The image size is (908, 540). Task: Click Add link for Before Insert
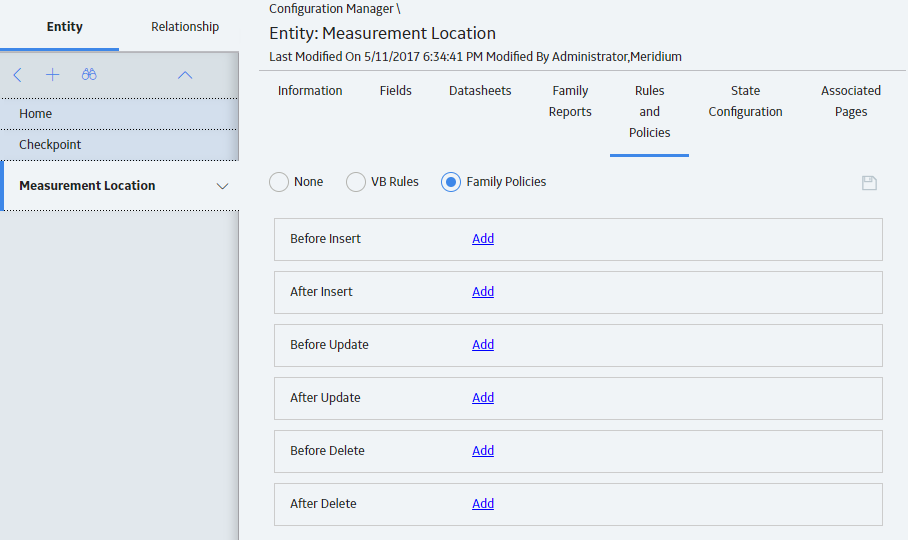click(x=483, y=239)
